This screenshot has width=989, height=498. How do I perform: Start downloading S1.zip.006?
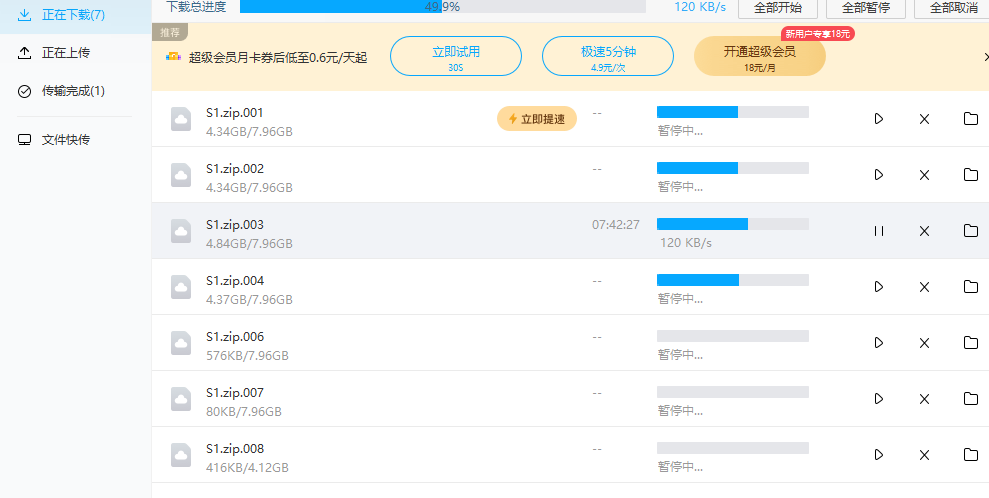tap(879, 343)
